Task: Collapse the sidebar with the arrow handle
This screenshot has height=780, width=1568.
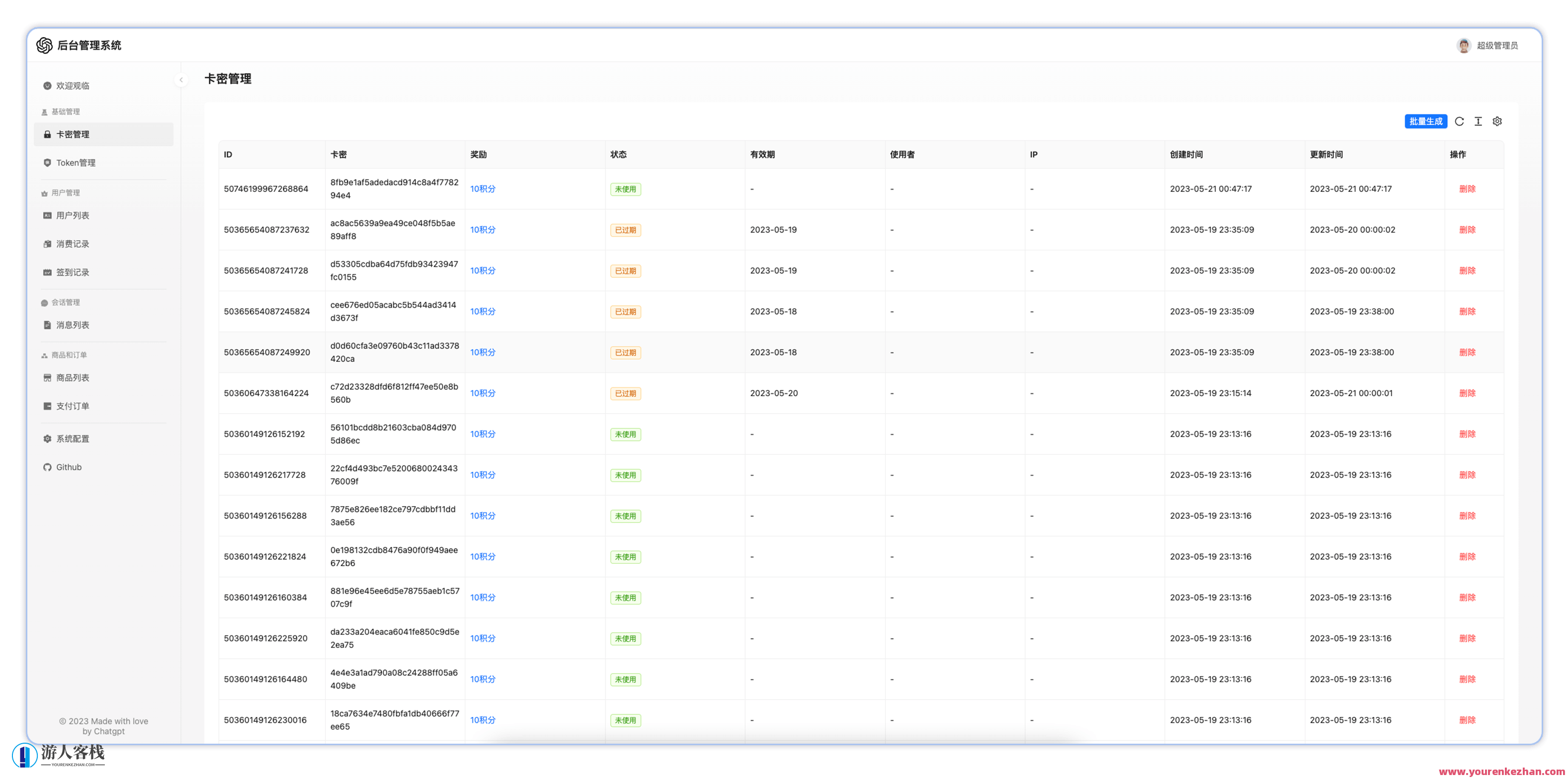Action: click(x=181, y=80)
